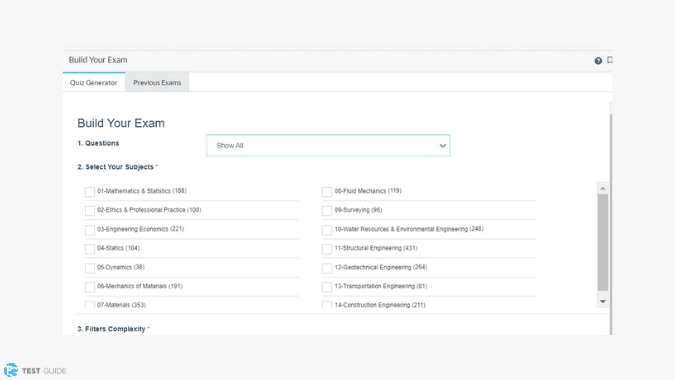Click the outer page vertical scrollbar
Image resolution: width=675 pixels, height=380 pixels.
click(610, 224)
